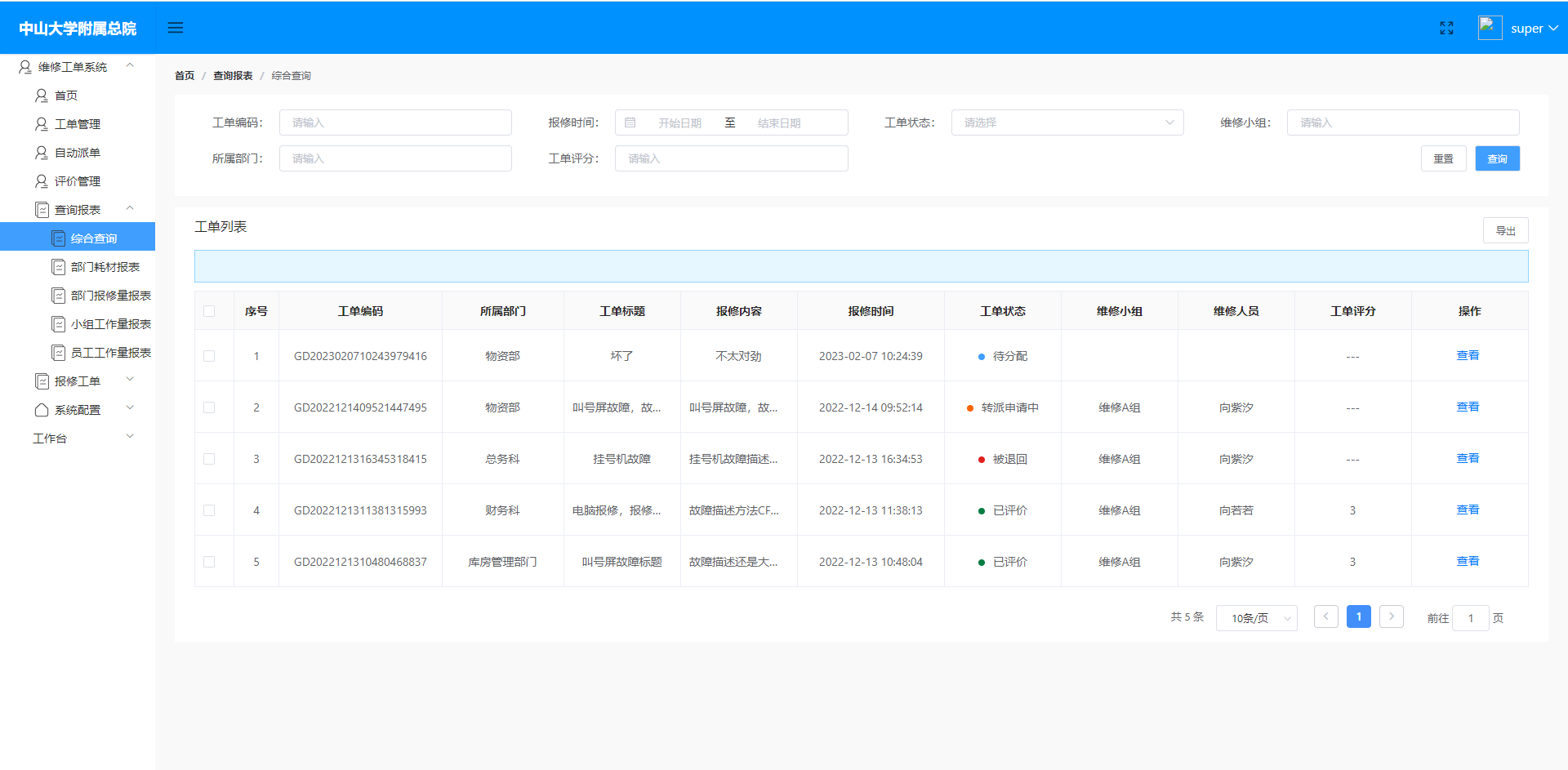Go to previous page arrow
1568x770 pixels.
click(x=1325, y=616)
